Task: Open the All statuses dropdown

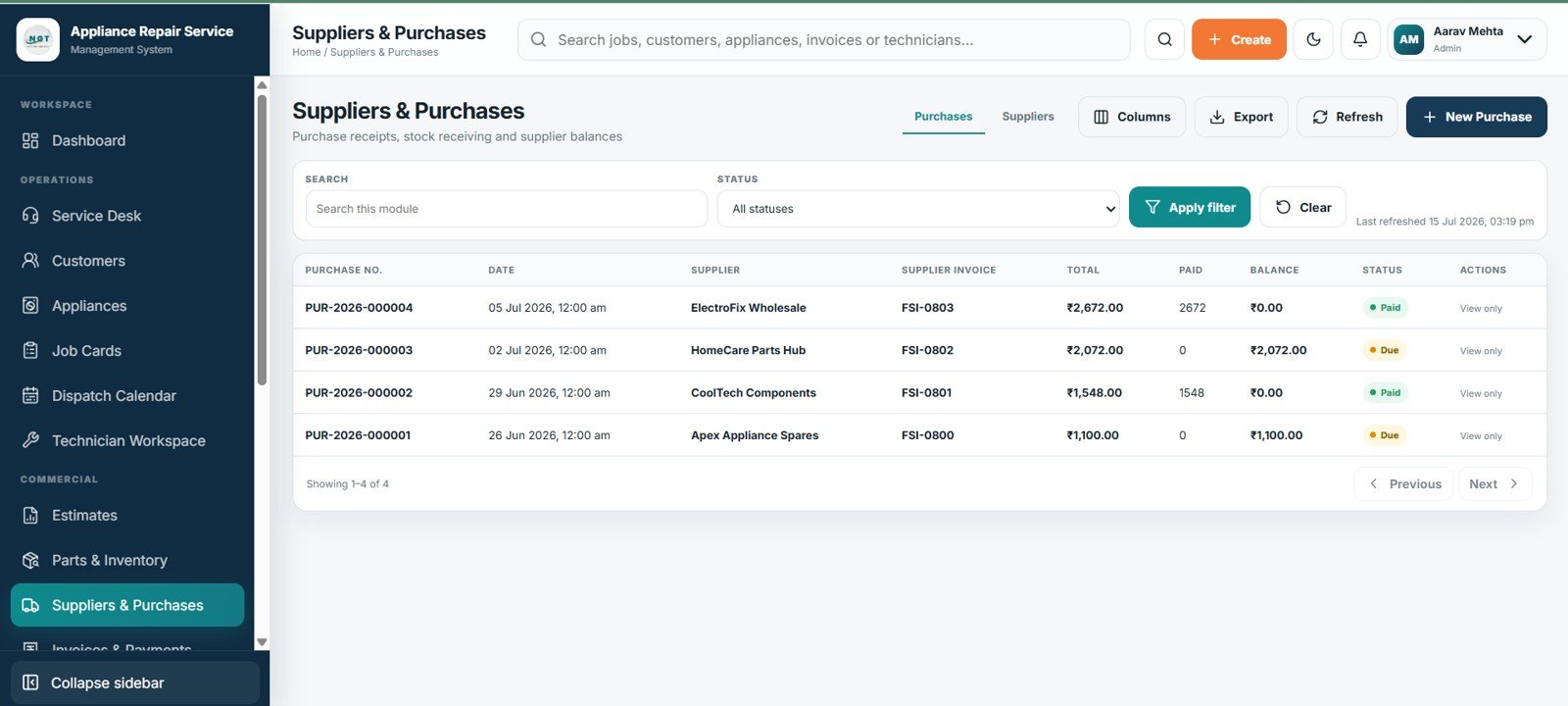Action: [x=917, y=209]
